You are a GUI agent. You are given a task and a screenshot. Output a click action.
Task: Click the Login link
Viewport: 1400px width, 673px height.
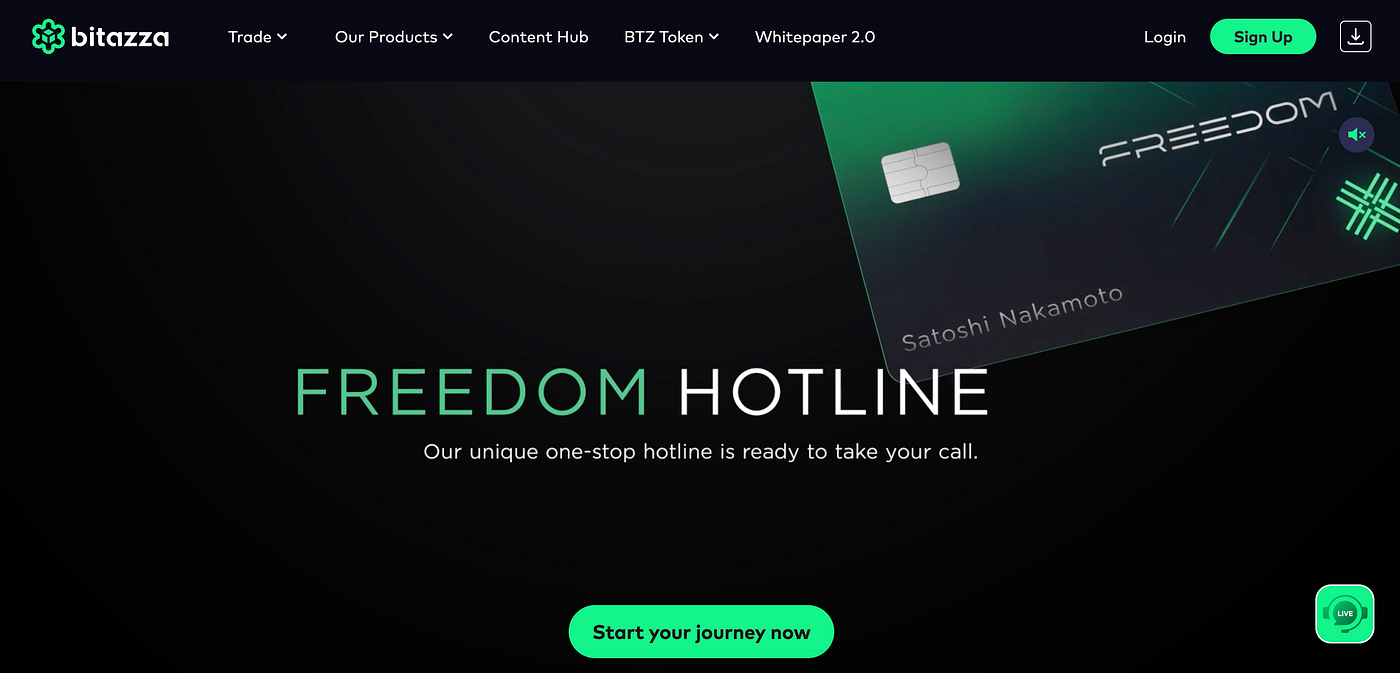pyautogui.click(x=1165, y=37)
